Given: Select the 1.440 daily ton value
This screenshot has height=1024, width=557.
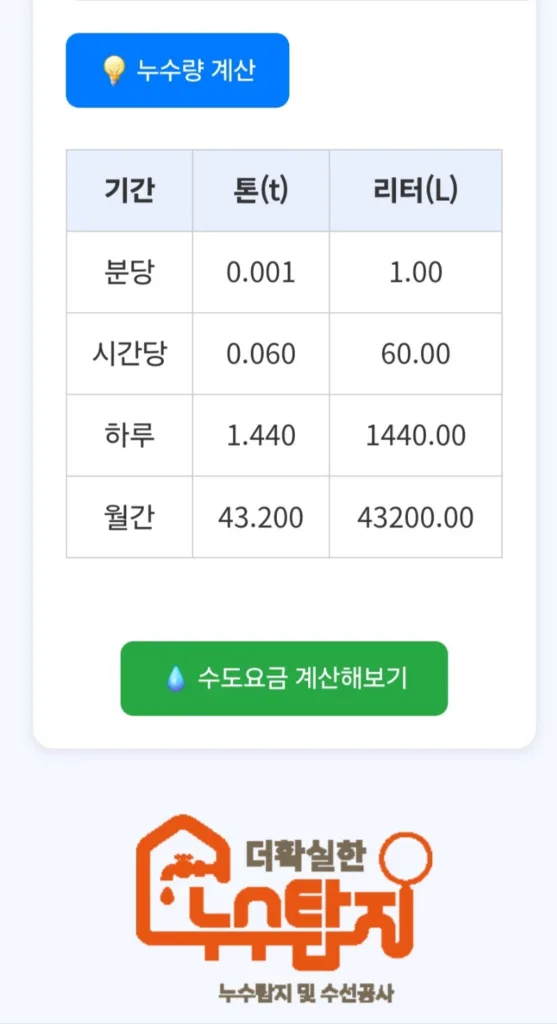Looking at the screenshot, I should [261, 436].
